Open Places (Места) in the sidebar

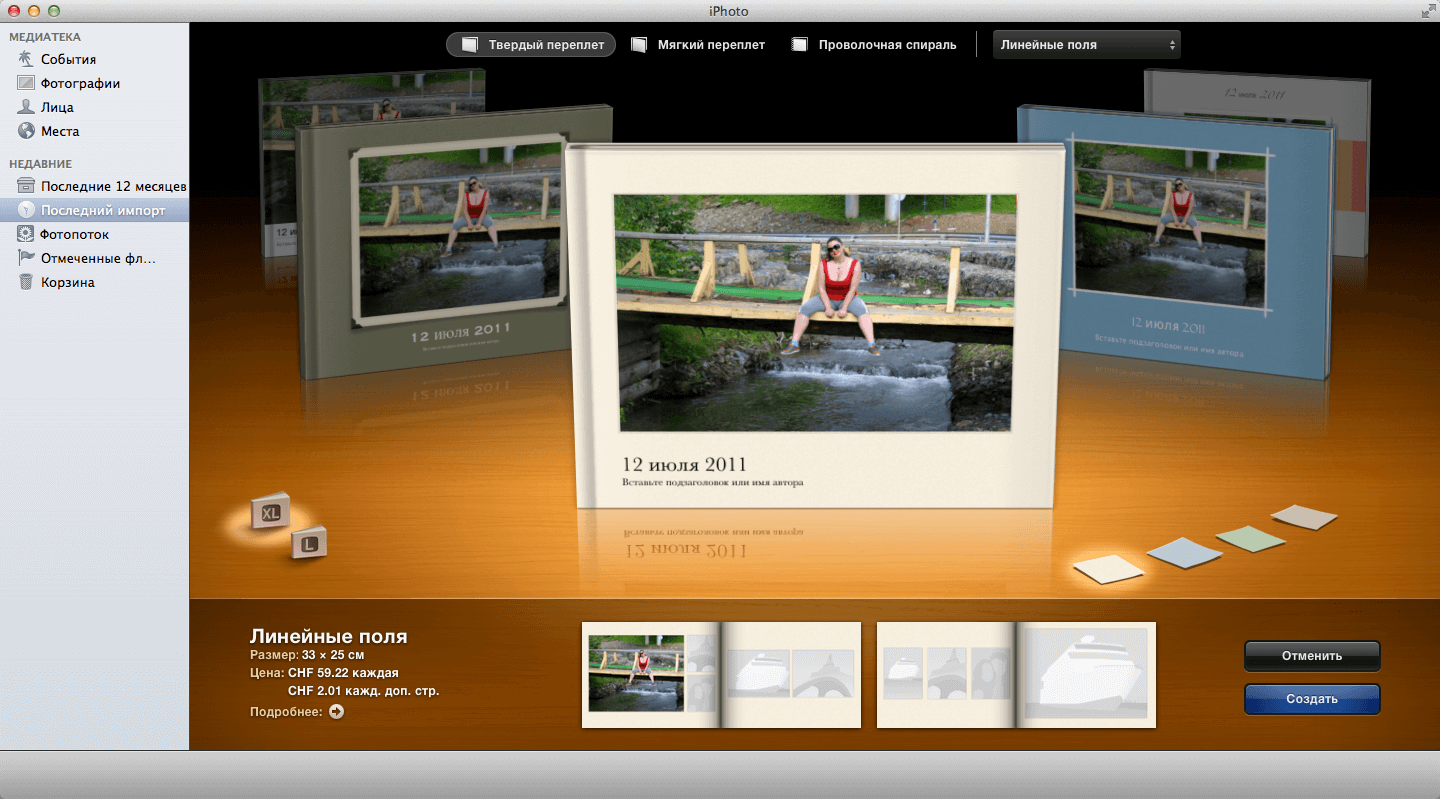click(59, 131)
